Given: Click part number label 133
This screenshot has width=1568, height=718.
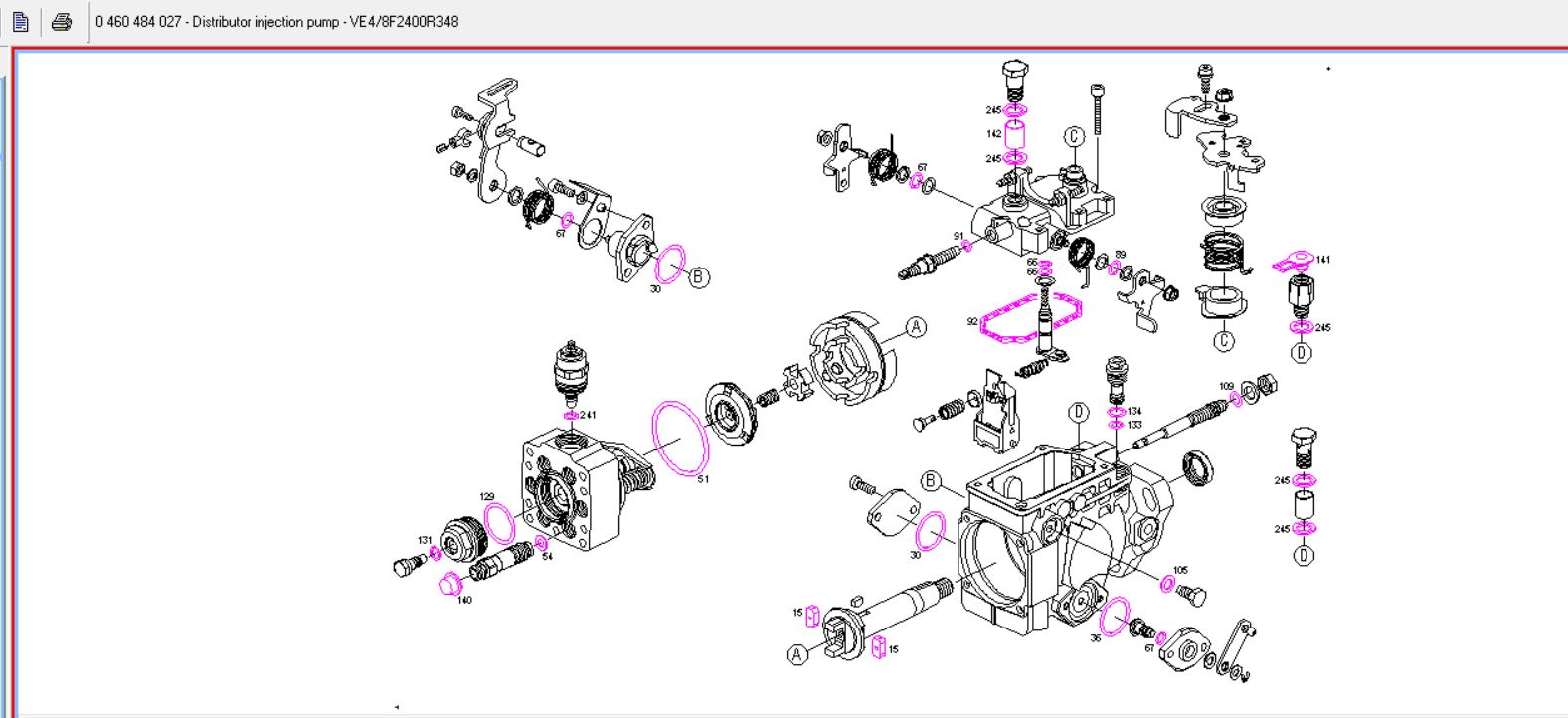Looking at the screenshot, I should pyautogui.click(x=1134, y=425).
